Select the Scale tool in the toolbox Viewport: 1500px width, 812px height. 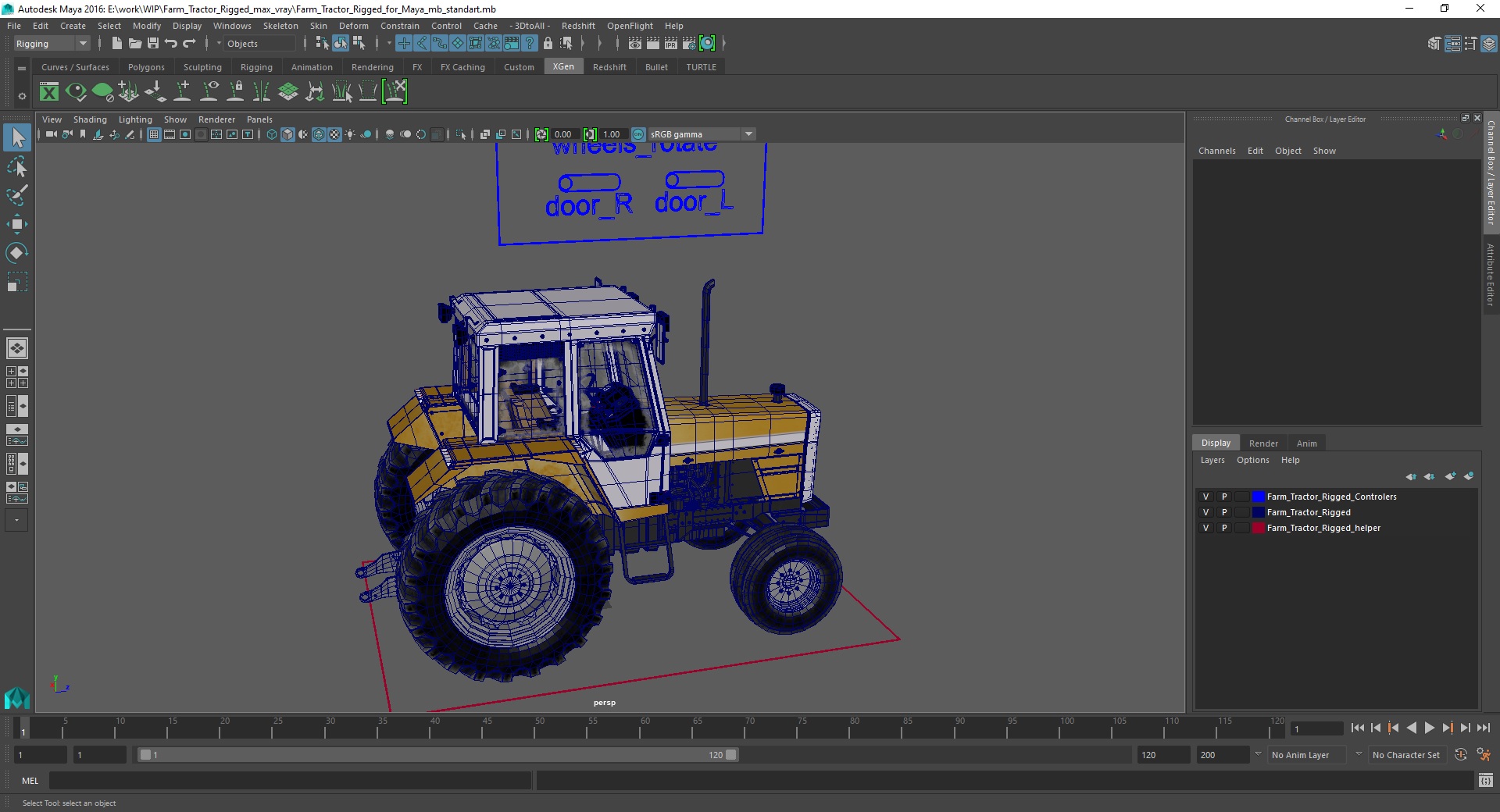[17, 281]
